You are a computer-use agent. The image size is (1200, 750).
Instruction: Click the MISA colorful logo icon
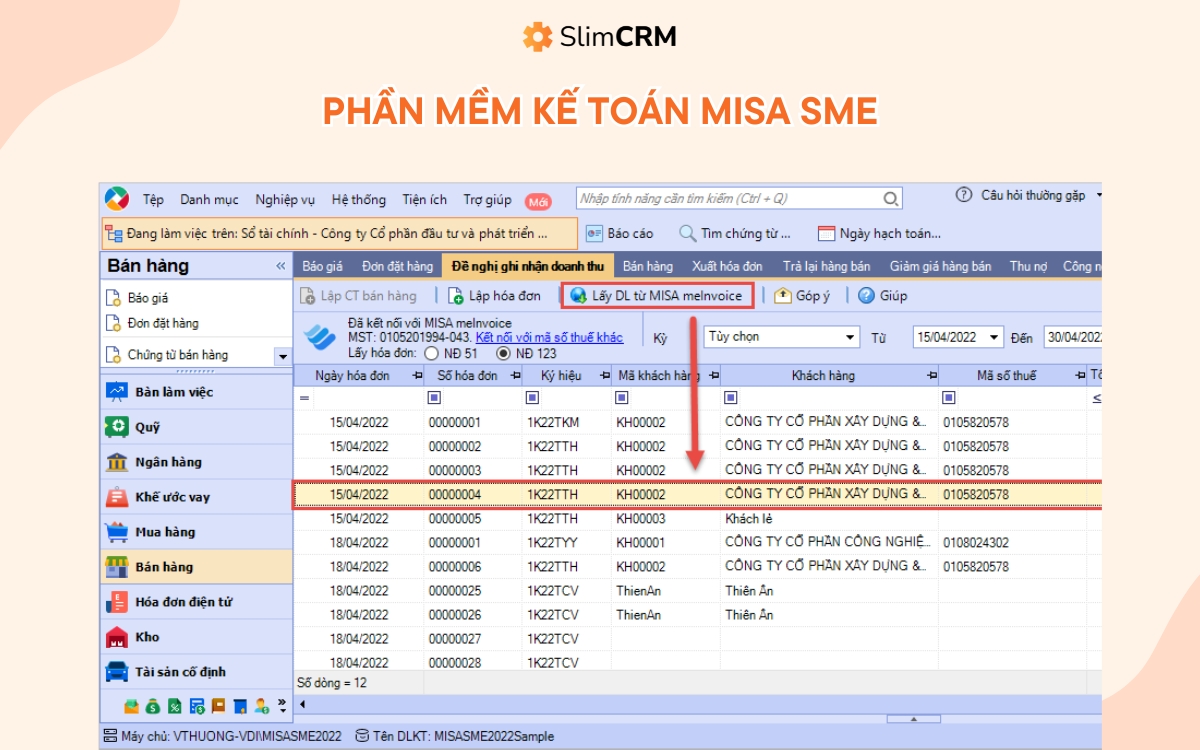coord(118,198)
